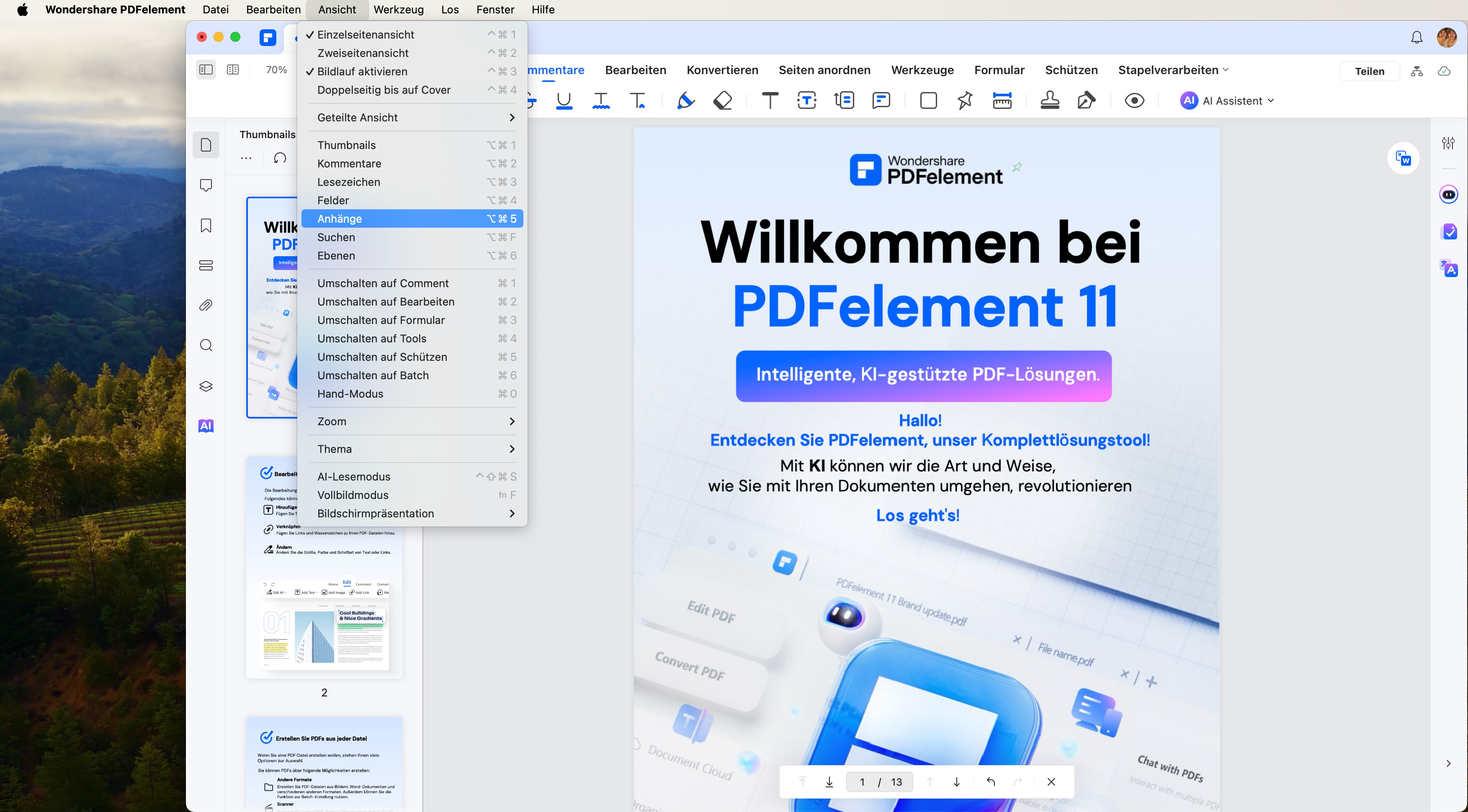Toggle Vollbildmodus in the menu

pos(412,495)
